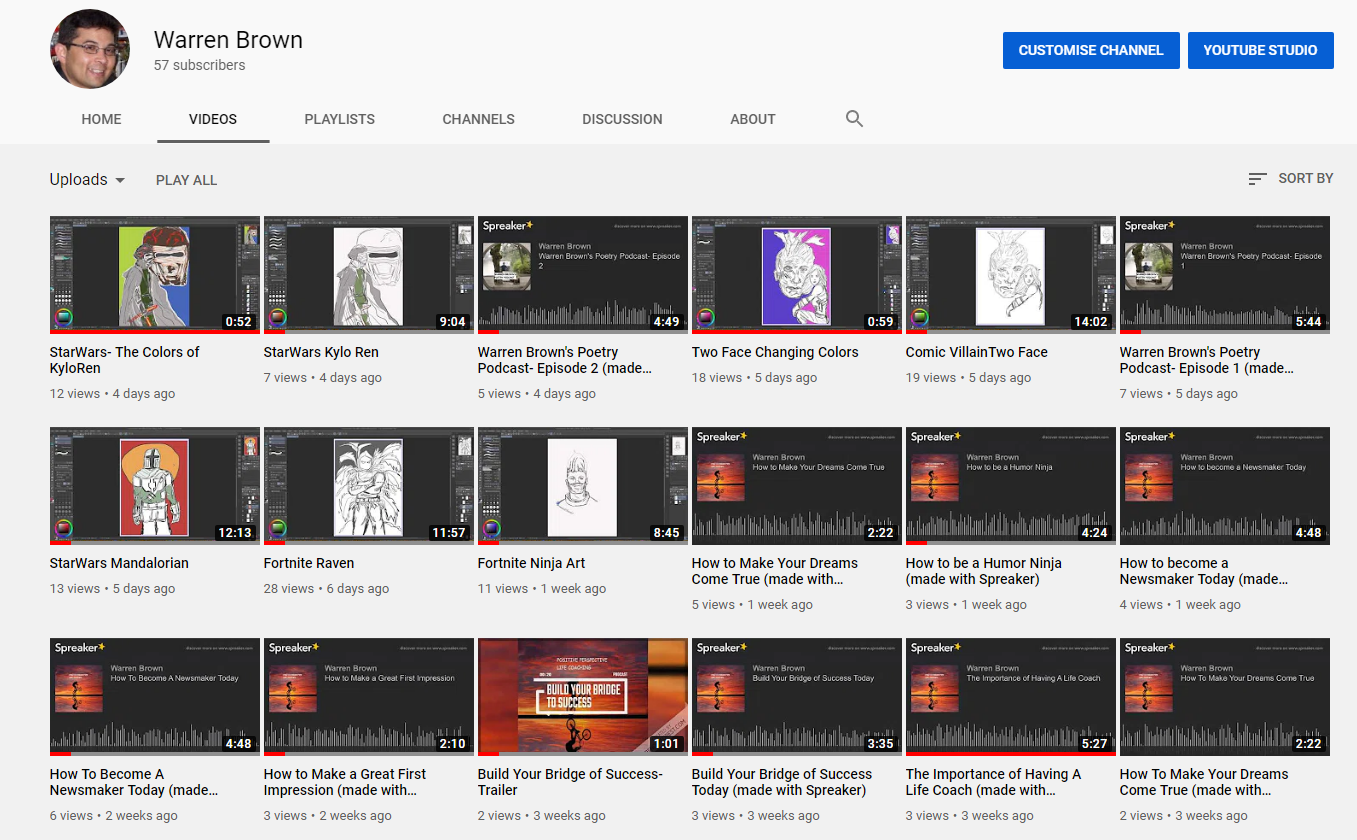Click the Two Face Changing Colors title
Screen dimensions: 1357x840
pyautogui.click(x=775, y=352)
